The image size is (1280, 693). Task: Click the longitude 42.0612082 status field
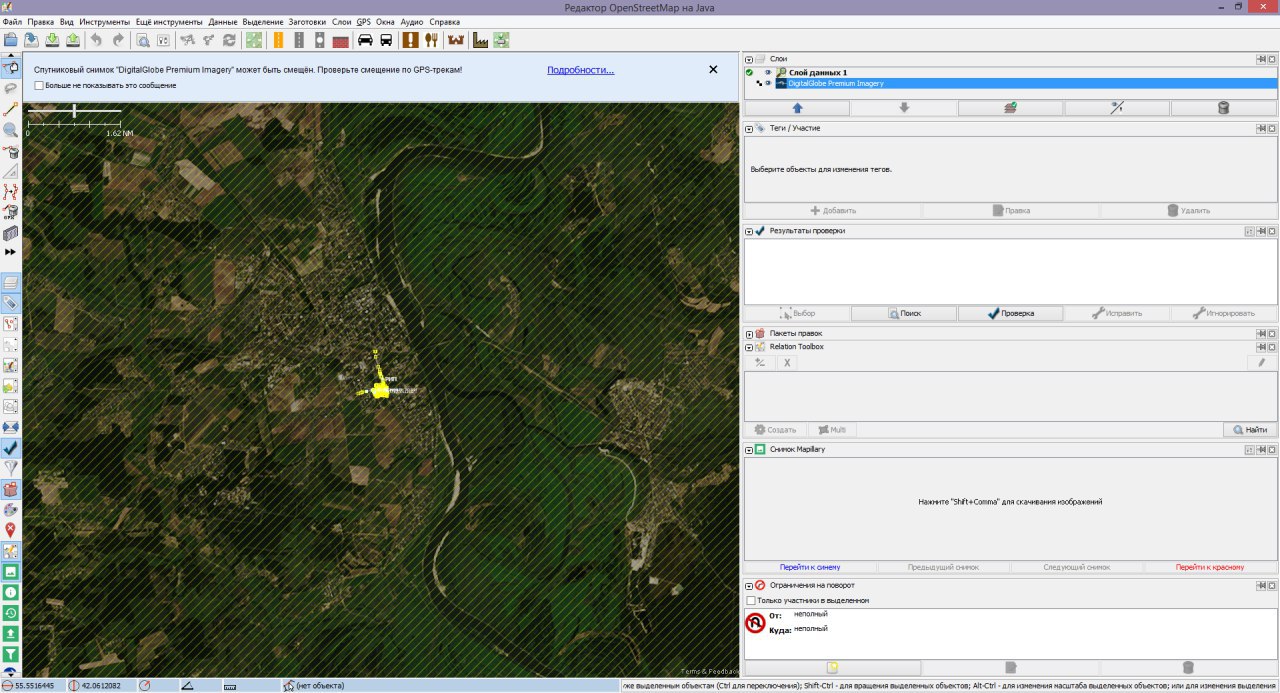[100, 686]
